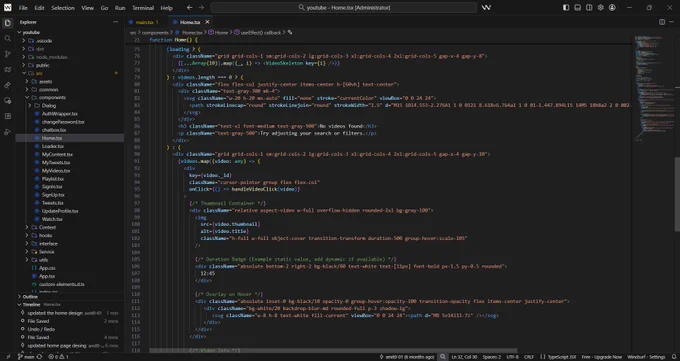Click the main branch in status bar
The height and width of the screenshot is (361, 680).
tap(26, 357)
